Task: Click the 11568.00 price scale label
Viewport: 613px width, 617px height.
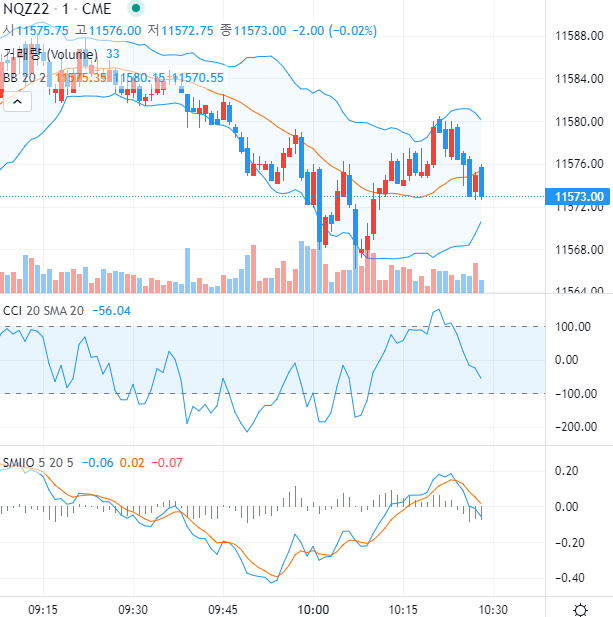Action: tap(582, 250)
